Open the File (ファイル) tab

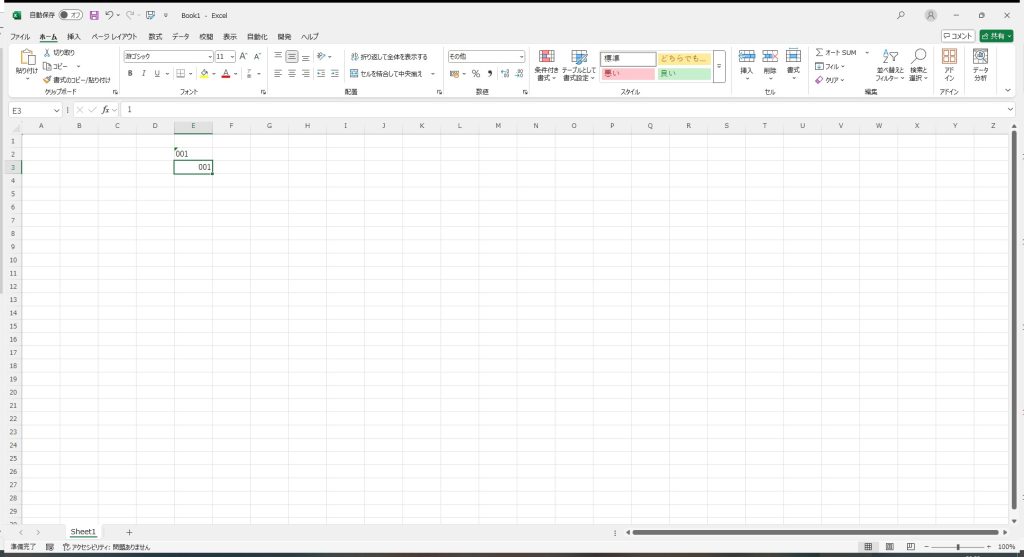point(20,37)
